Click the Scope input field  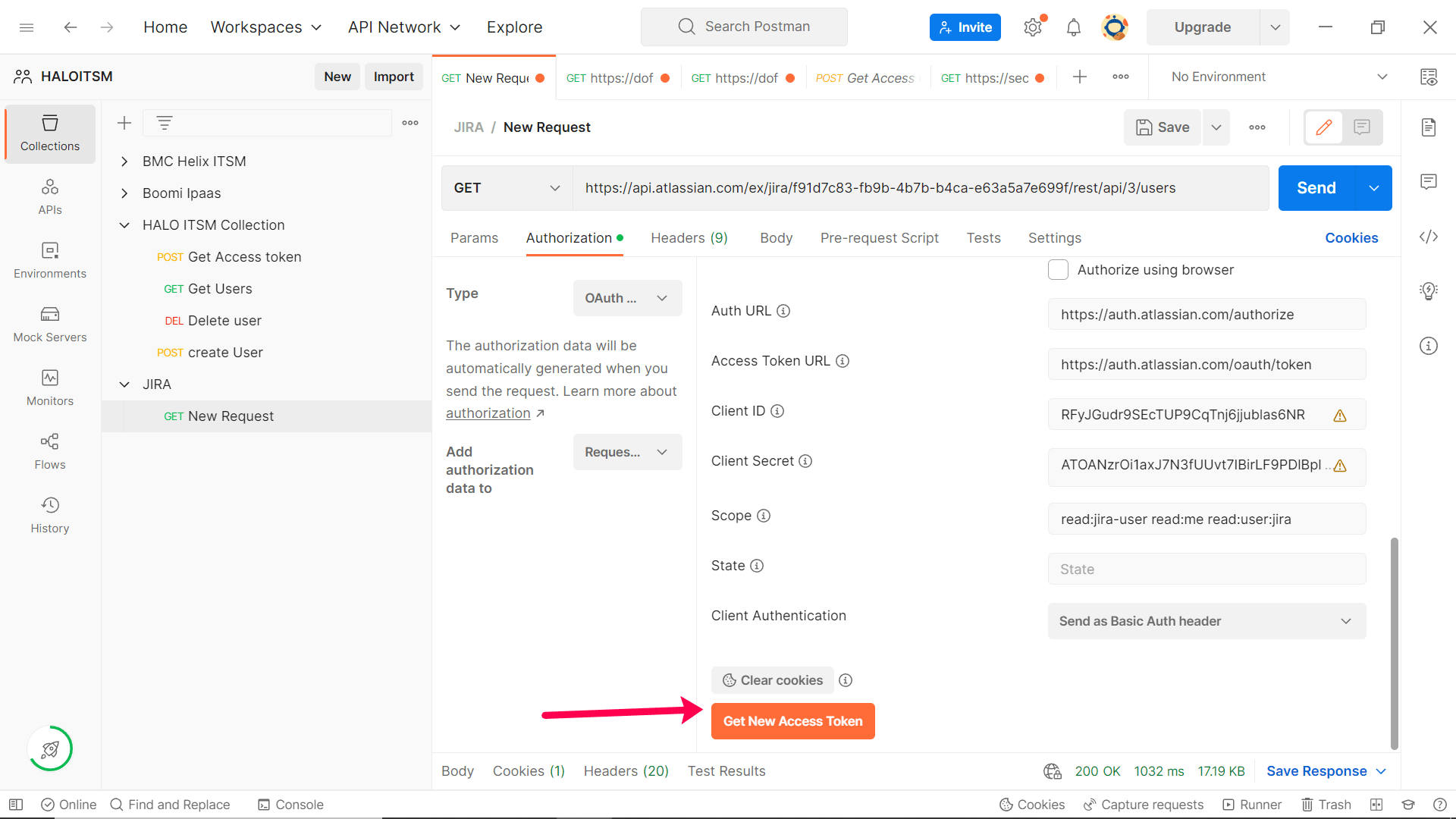pyautogui.click(x=1207, y=519)
